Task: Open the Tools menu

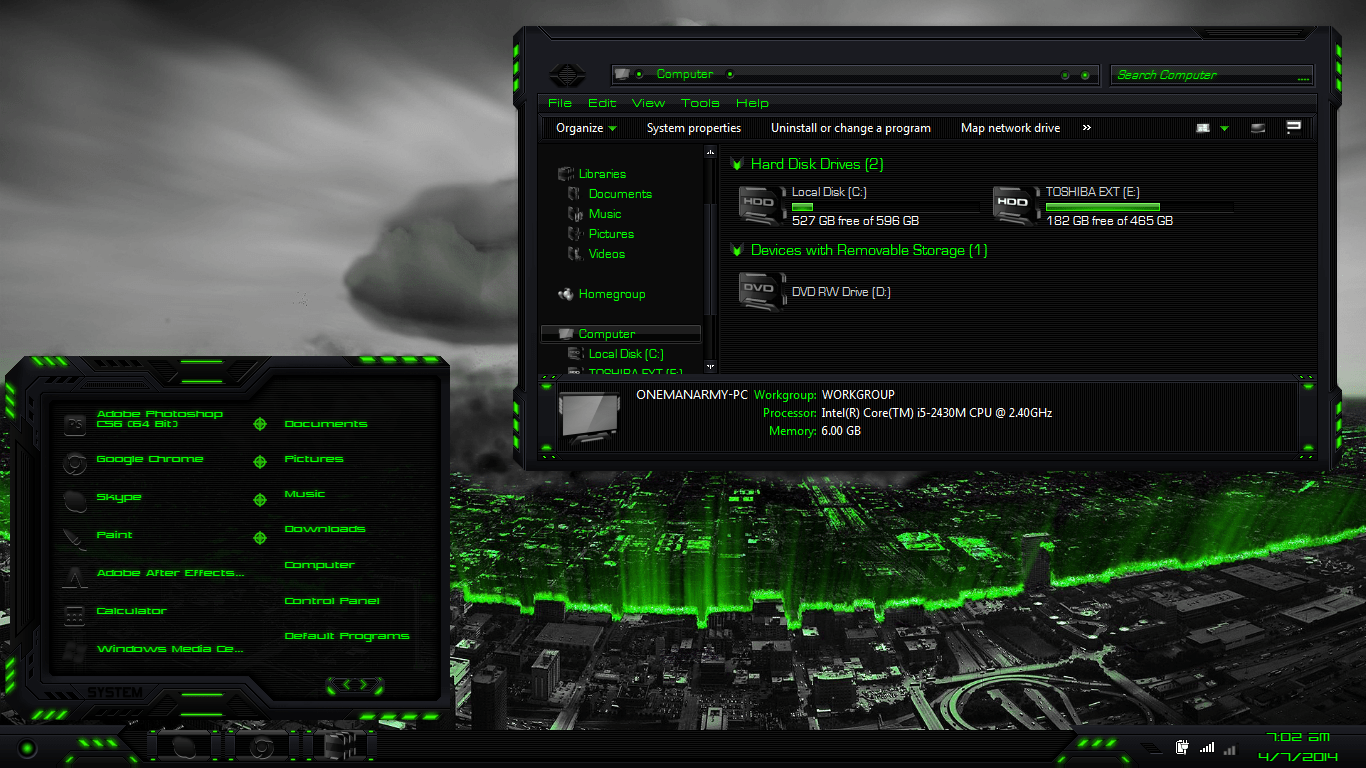Action: (x=700, y=103)
